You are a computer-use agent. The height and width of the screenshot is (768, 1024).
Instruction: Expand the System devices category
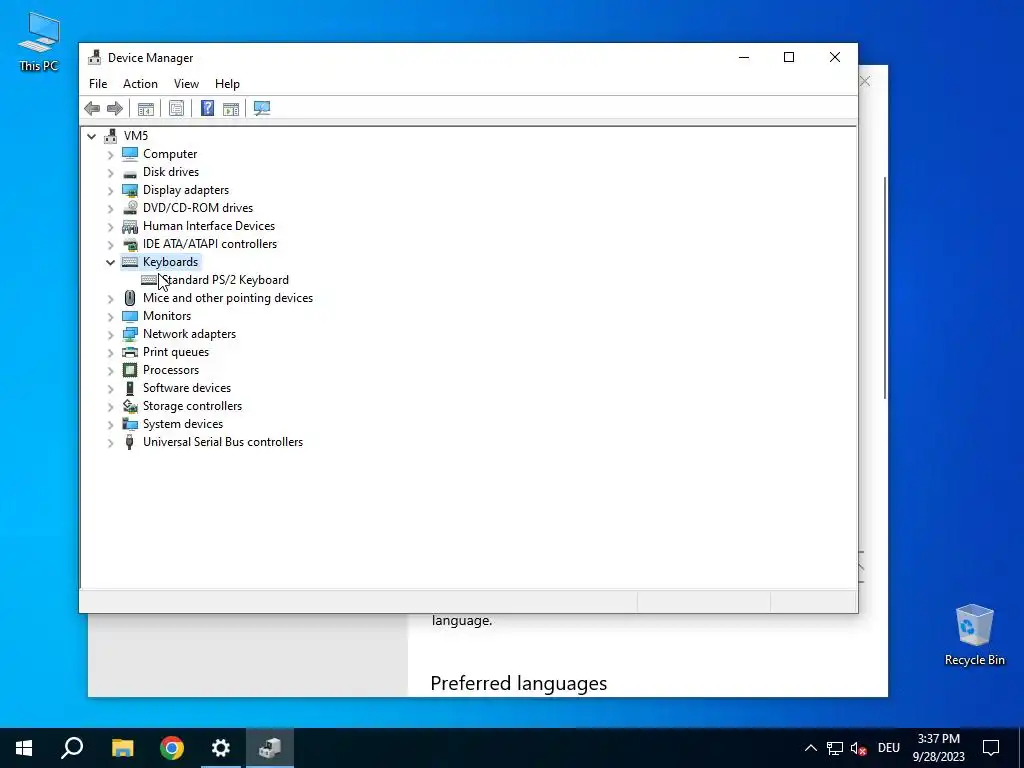point(110,424)
